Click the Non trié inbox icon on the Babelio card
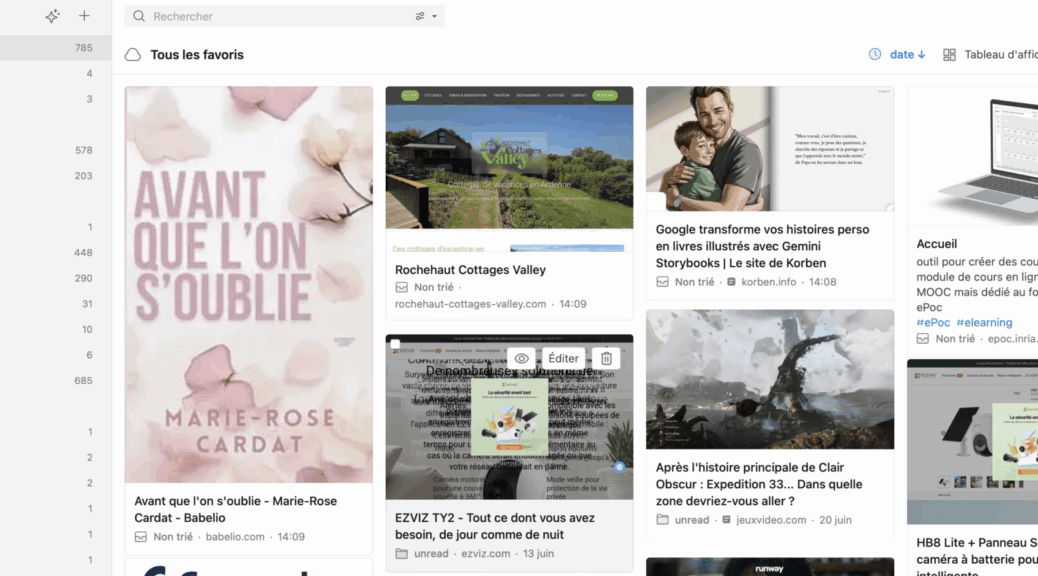Screen dimensions: 1038x576 (x=141, y=537)
